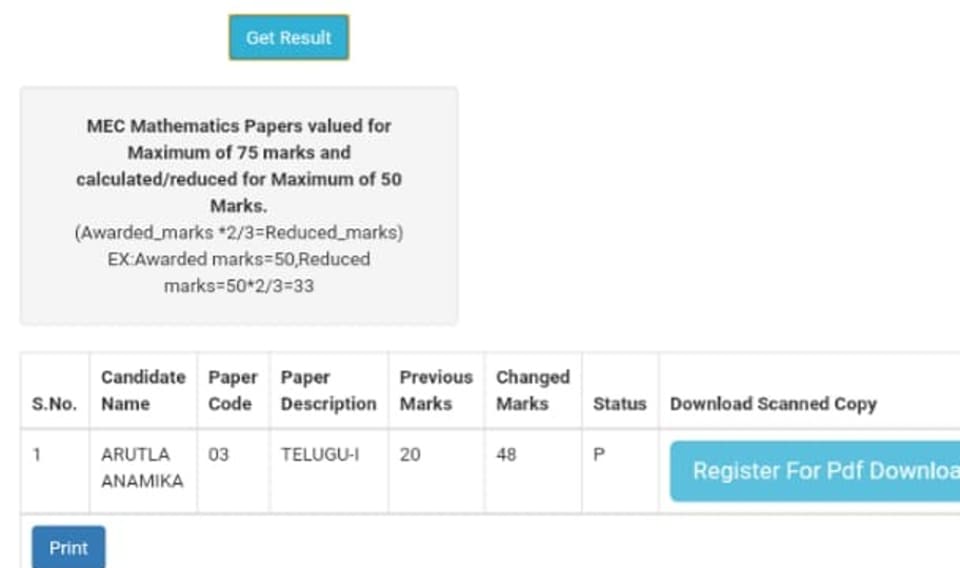The image size is (960, 568).
Task: Click the candidate name ARUTLA ANAMIKA
Action: [142, 468]
